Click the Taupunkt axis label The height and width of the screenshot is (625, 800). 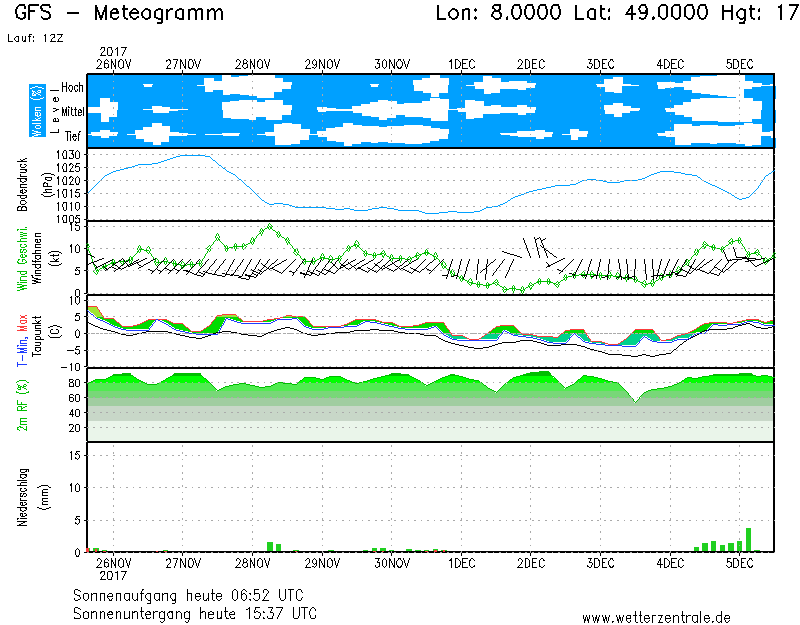[x=35, y=331]
